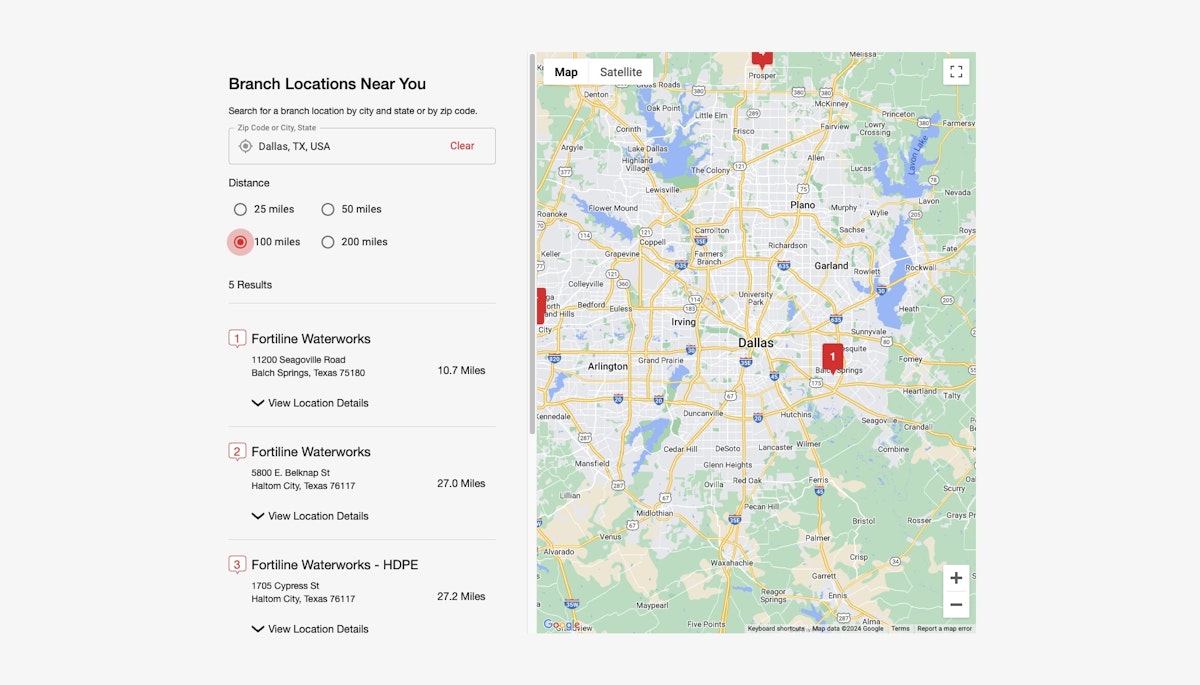The height and width of the screenshot is (685, 1200).
Task: Click the results list scrollbar
Action: [531, 244]
